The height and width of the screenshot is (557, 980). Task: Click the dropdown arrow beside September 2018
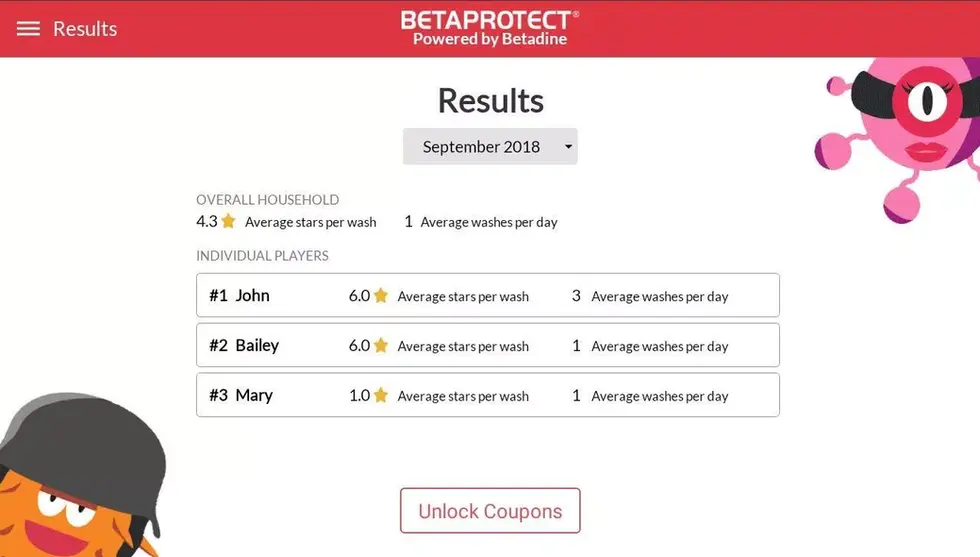pos(568,147)
